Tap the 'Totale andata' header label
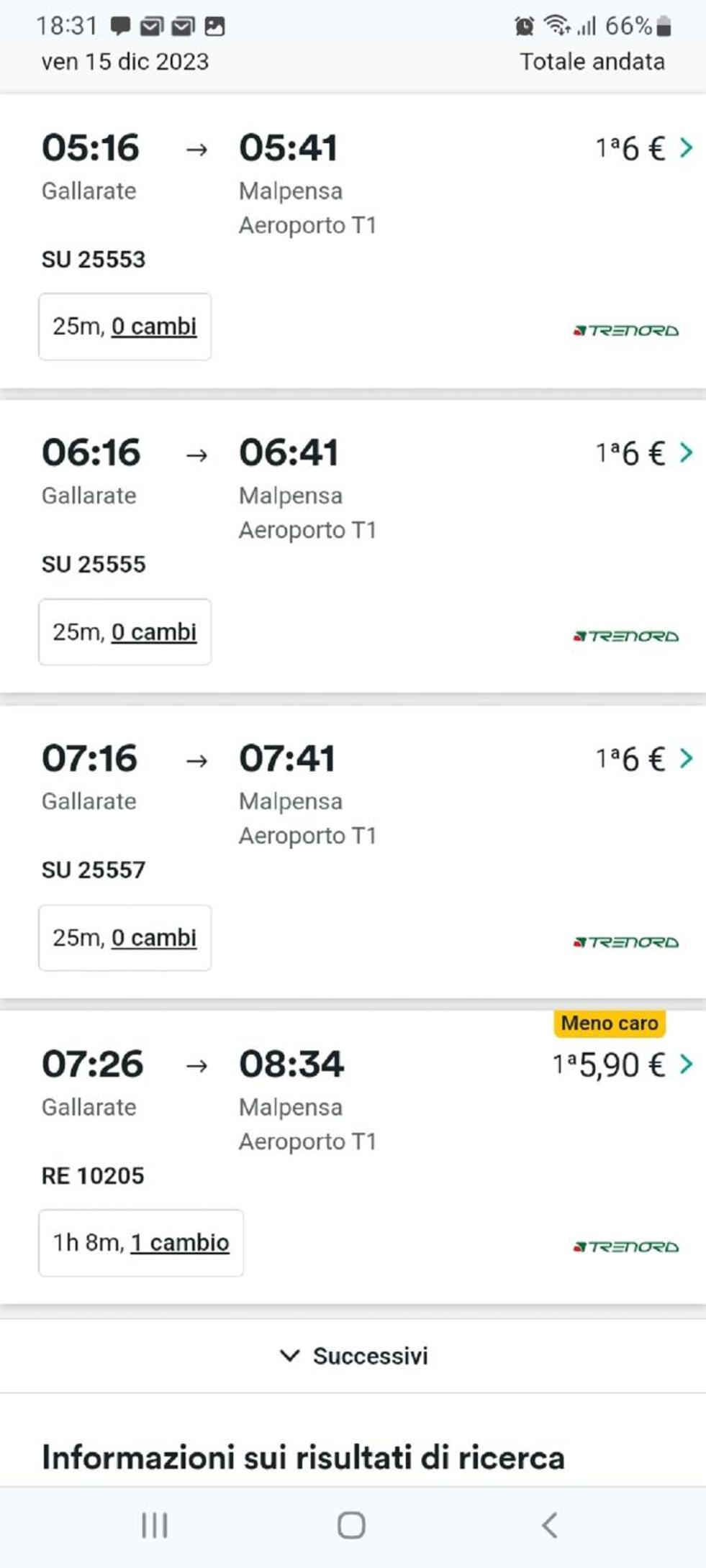706x1568 pixels. pyautogui.click(x=592, y=62)
